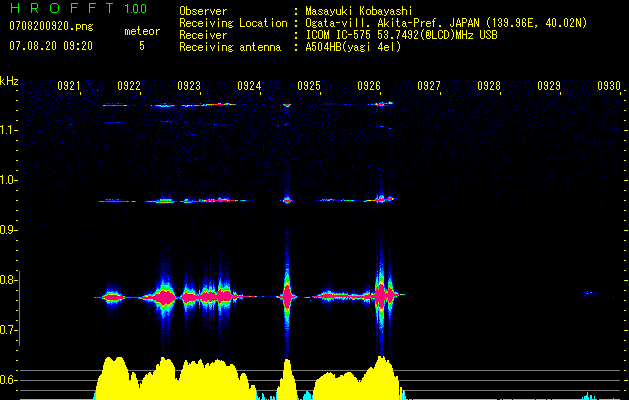Select the filename 0708200920.png
The height and width of the screenshot is (400, 629).
(51, 26)
